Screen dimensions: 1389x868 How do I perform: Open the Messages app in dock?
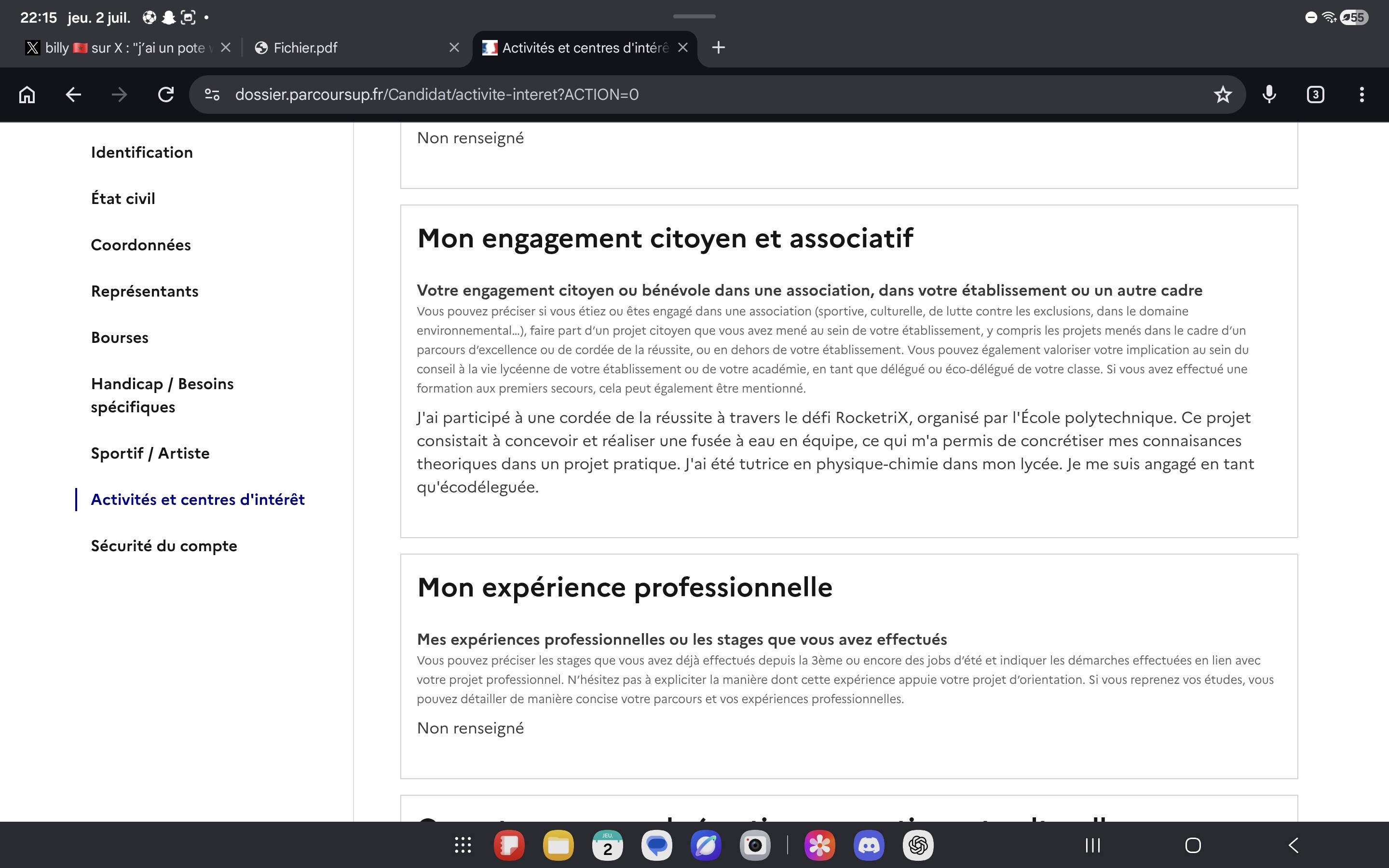(656, 845)
